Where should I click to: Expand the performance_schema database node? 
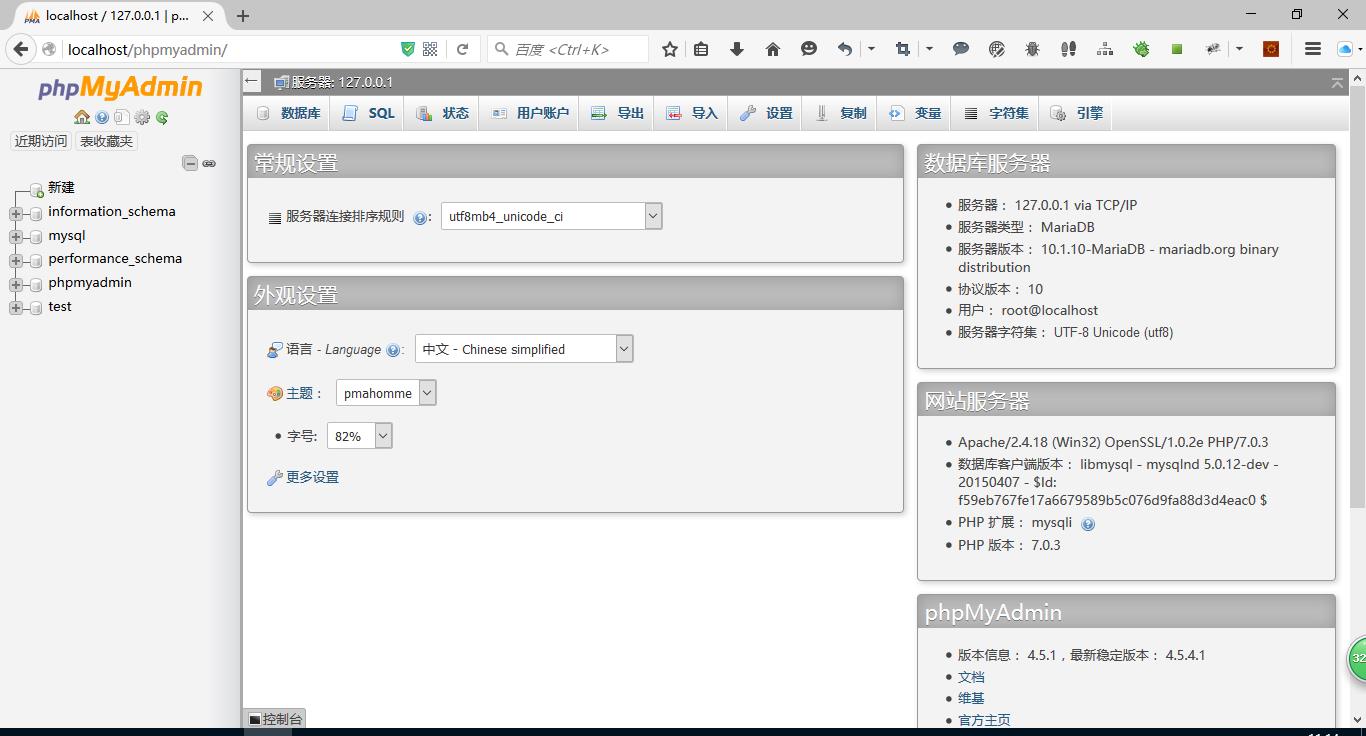(16, 261)
